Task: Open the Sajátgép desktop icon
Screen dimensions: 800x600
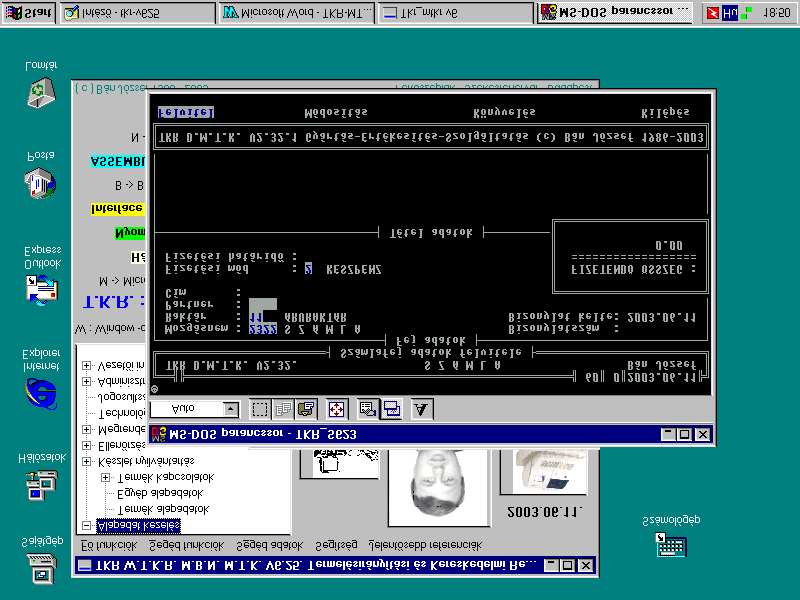Action: tap(42, 568)
